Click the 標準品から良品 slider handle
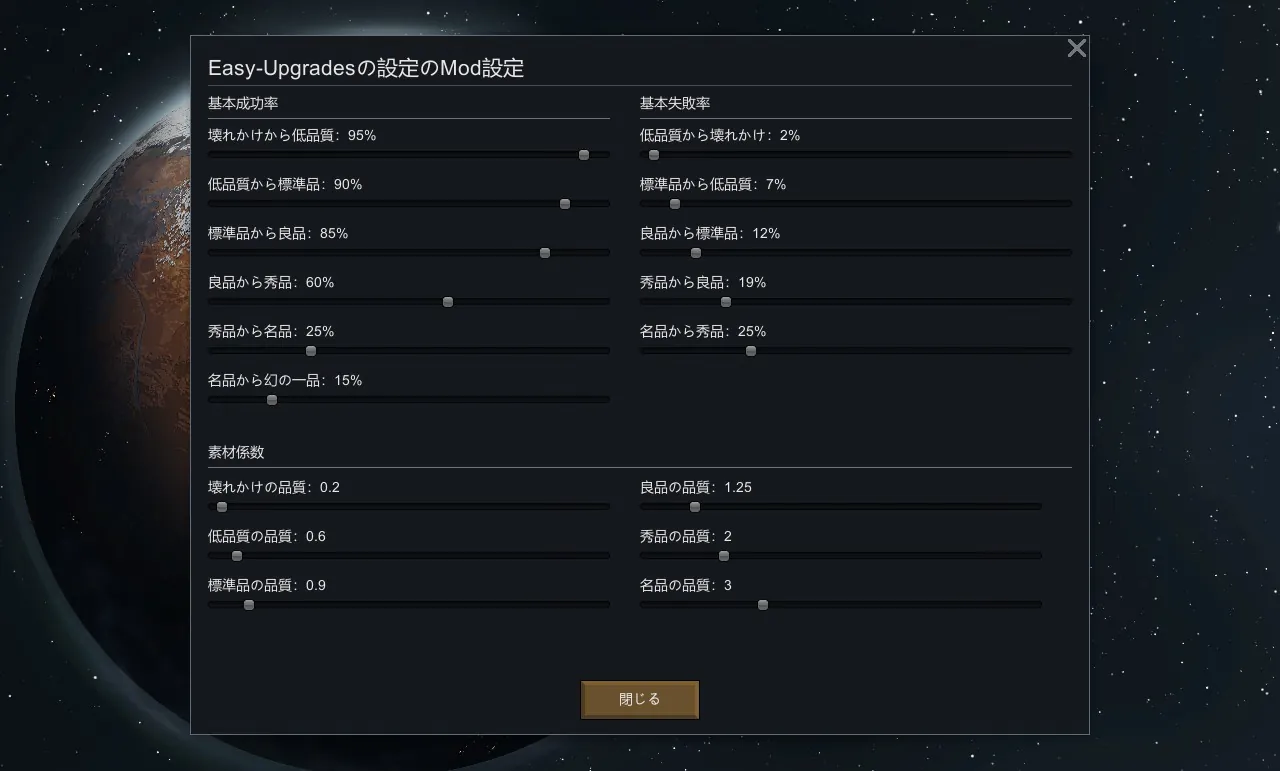Screen dimensions: 1280x771 coord(545,253)
